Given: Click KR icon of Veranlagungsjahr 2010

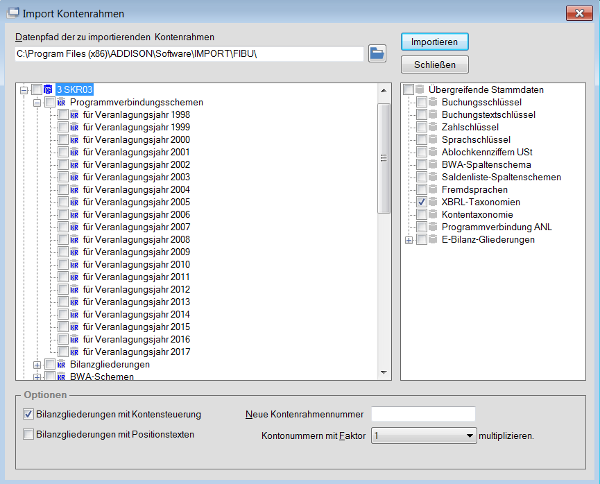Looking at the screenshot, I should click(74, 265).
